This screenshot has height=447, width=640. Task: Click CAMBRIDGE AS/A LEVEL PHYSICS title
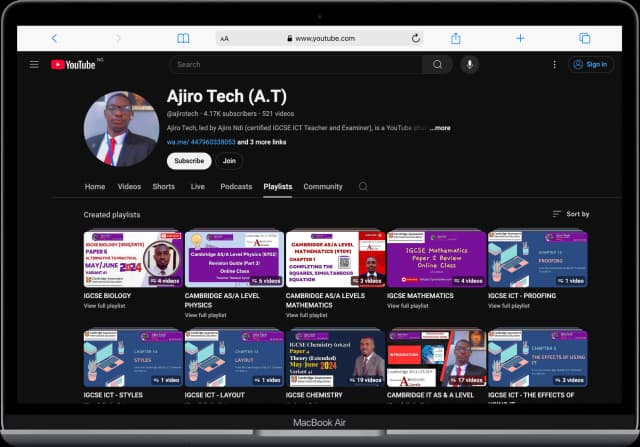click(x=222, y=300)
